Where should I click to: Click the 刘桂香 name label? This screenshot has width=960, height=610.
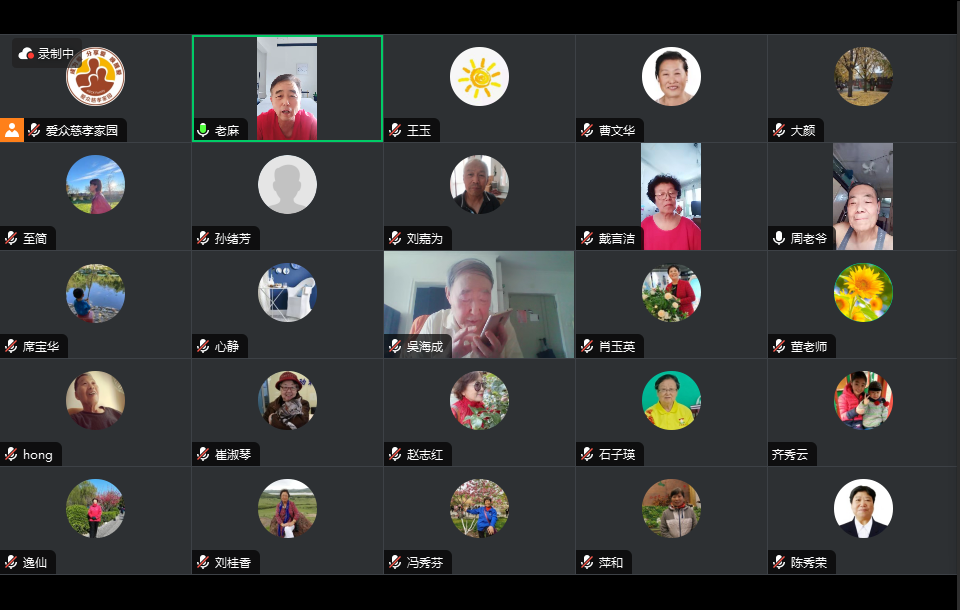pos(233,562)
